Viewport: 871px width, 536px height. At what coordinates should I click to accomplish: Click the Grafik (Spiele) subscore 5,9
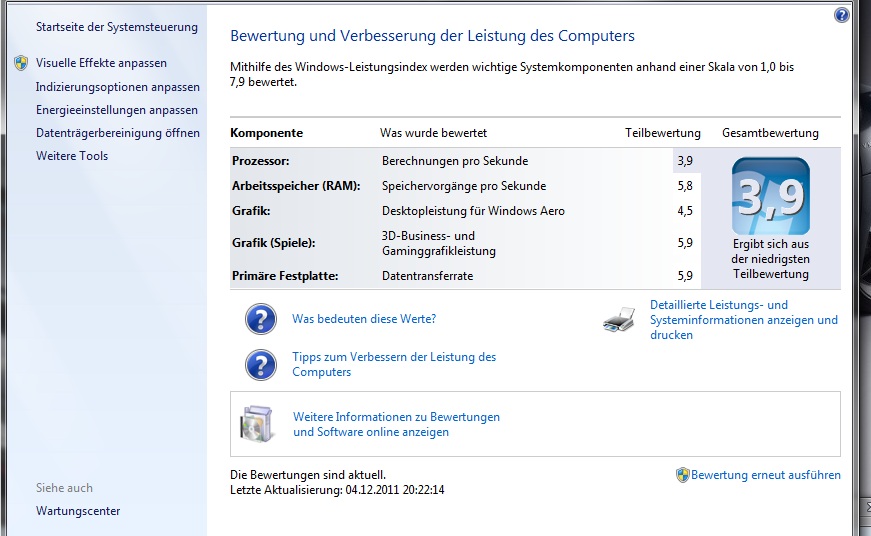[685, 243]
